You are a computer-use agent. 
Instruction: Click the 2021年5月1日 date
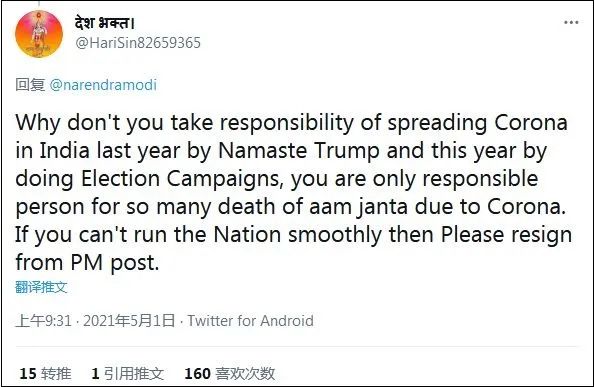[129, 321]
